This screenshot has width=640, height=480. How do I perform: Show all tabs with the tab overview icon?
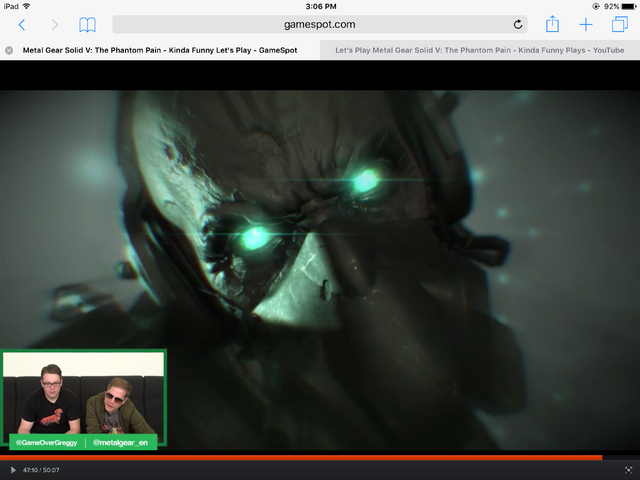(620, 24)
